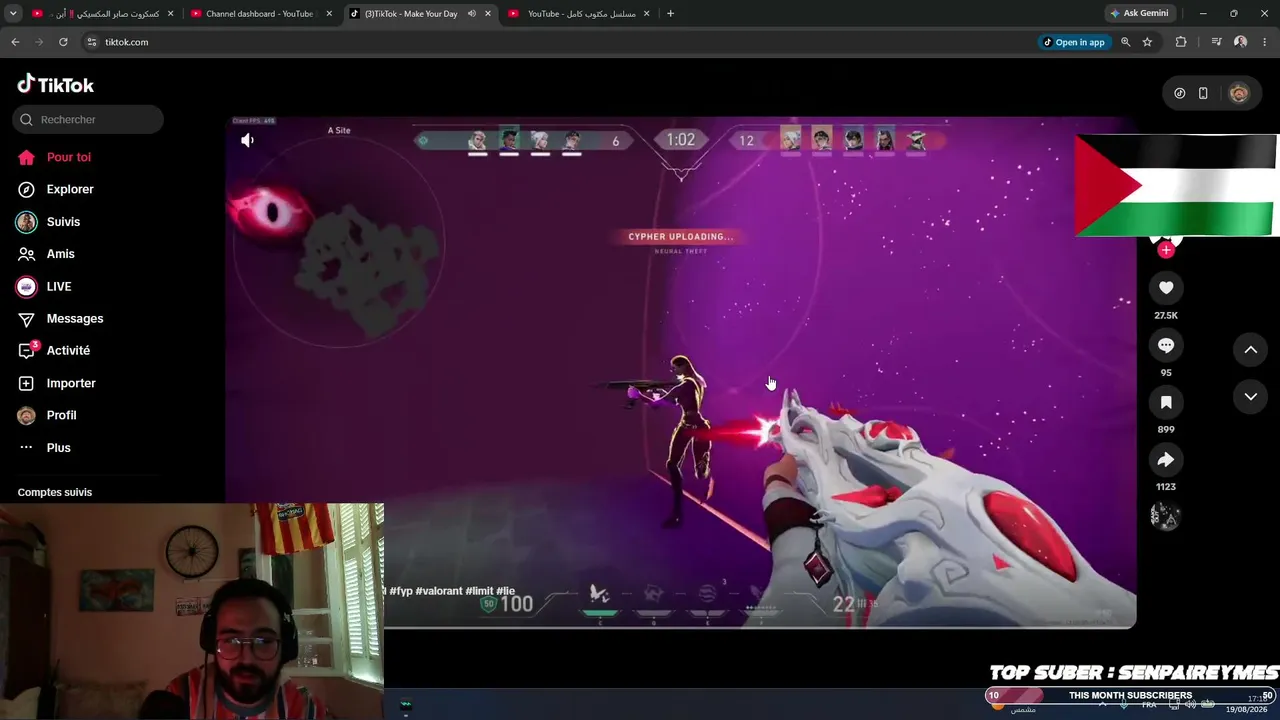Screen dimensions: 1280x720
Task: Click the phone app icon at top right
Action: click(x=1203, y=93)
